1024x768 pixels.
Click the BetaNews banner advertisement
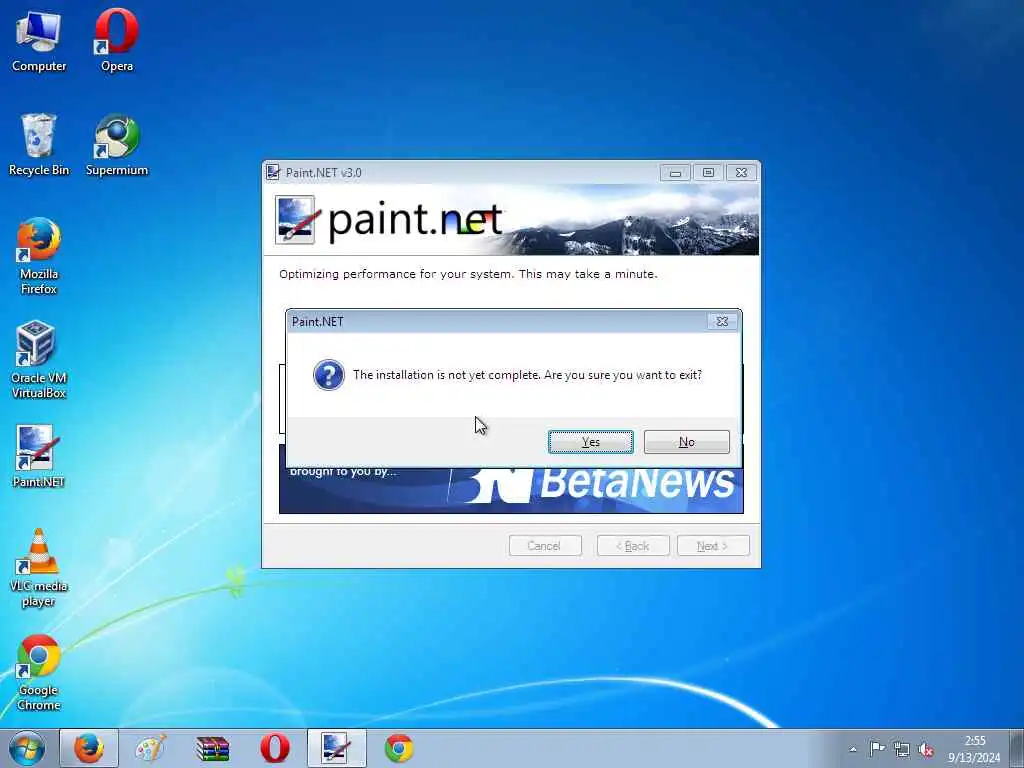[511, 490]
